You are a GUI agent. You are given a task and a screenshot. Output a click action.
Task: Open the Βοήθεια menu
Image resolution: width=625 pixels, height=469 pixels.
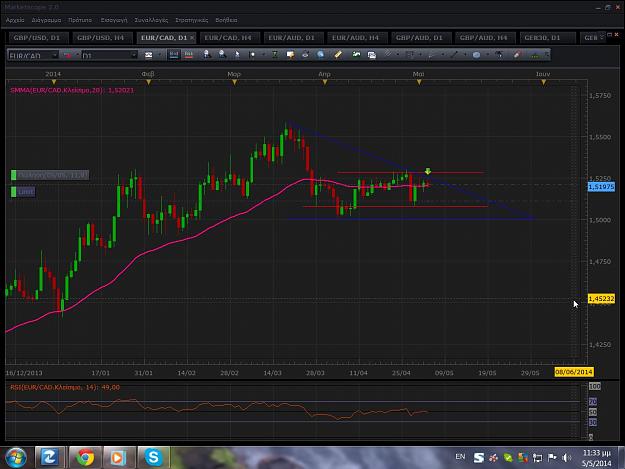226,20
